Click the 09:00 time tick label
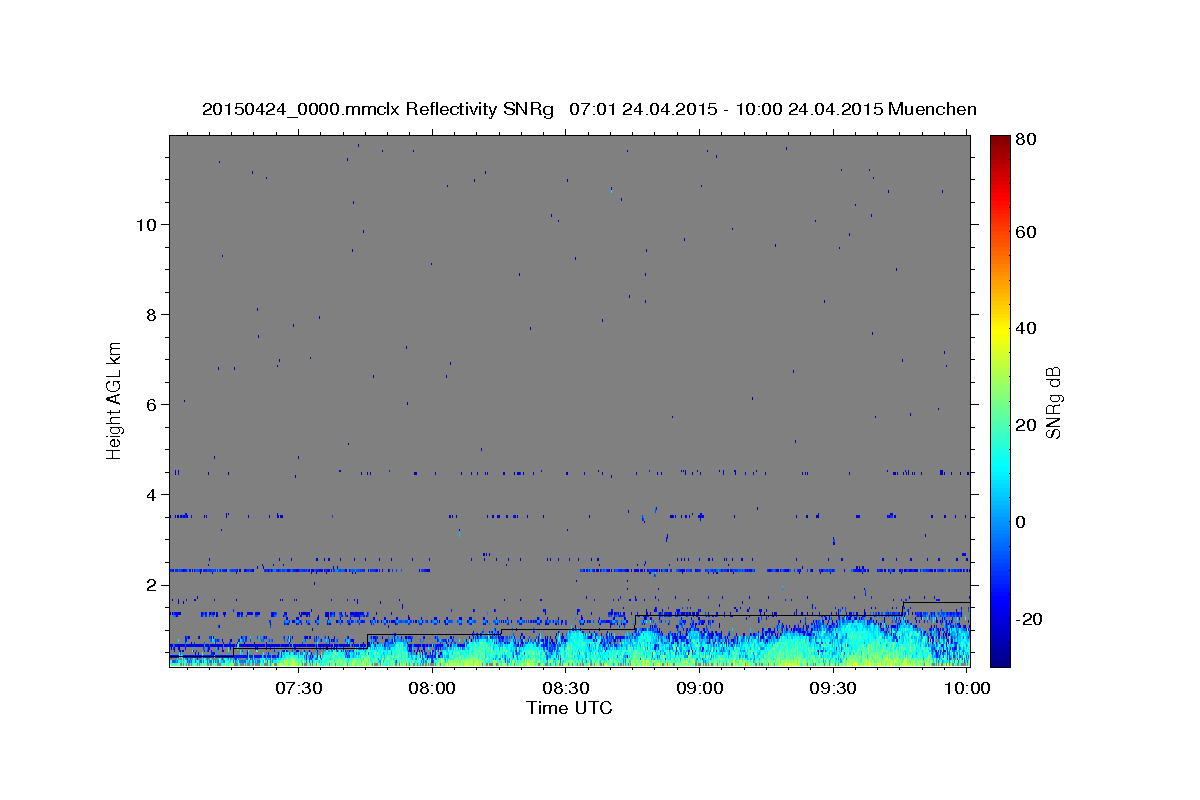1200x800 pixels. 700,688
